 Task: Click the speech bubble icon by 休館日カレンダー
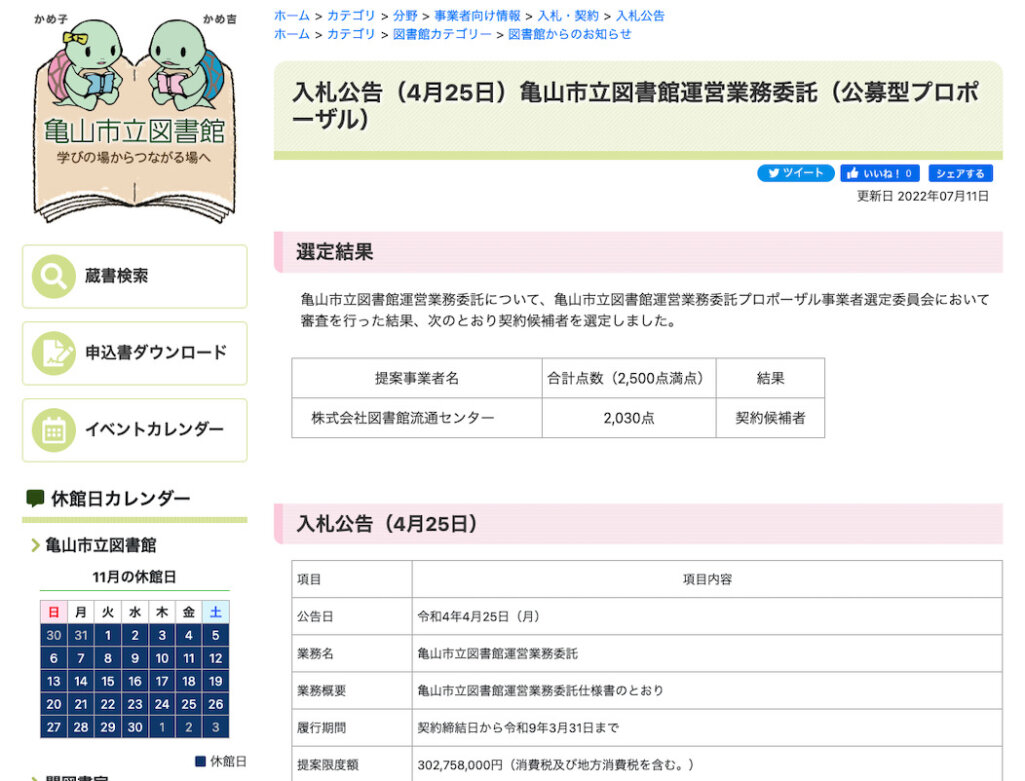coord(35,498)
